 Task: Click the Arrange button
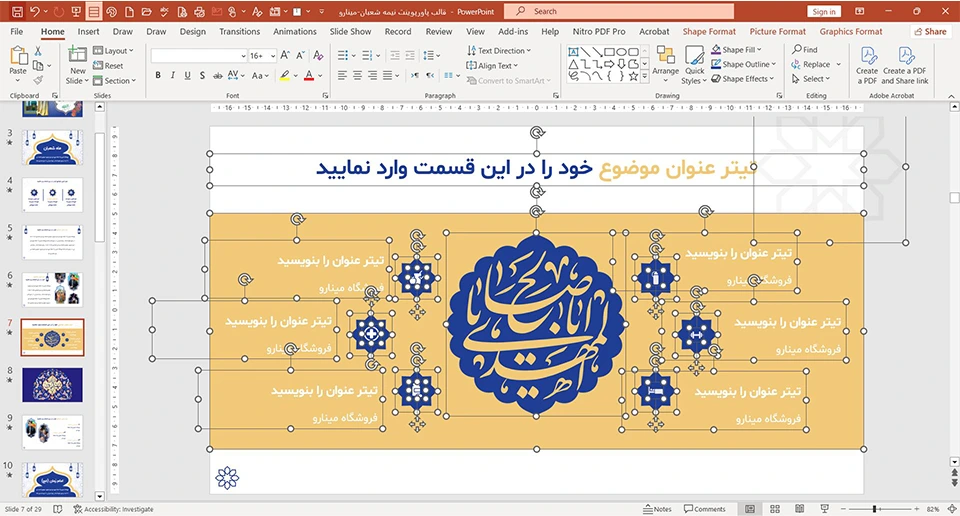coord(666,65)
